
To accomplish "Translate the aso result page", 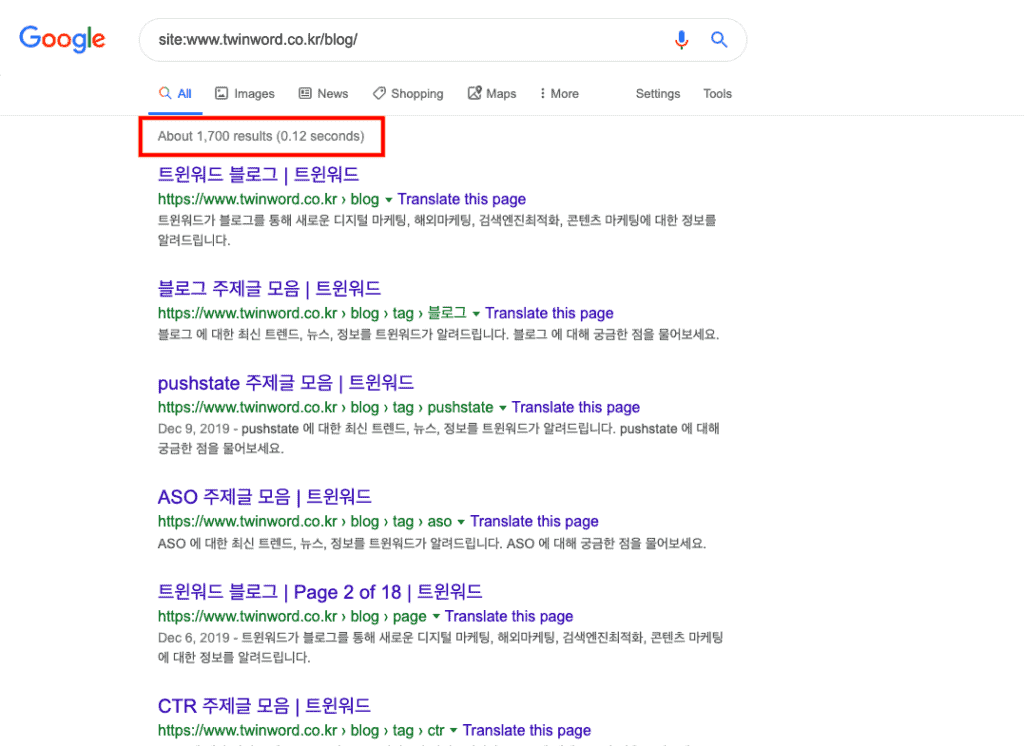I will coord(534,521).
